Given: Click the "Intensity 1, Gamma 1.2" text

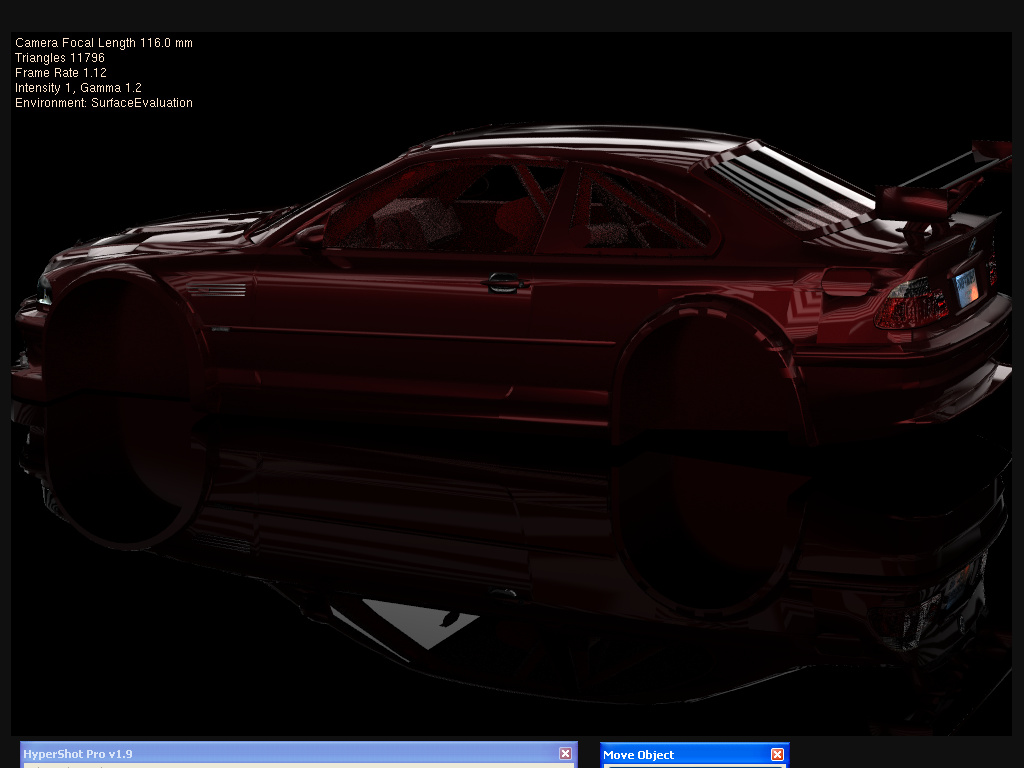Looking at the screenshot, I should 78,88.
